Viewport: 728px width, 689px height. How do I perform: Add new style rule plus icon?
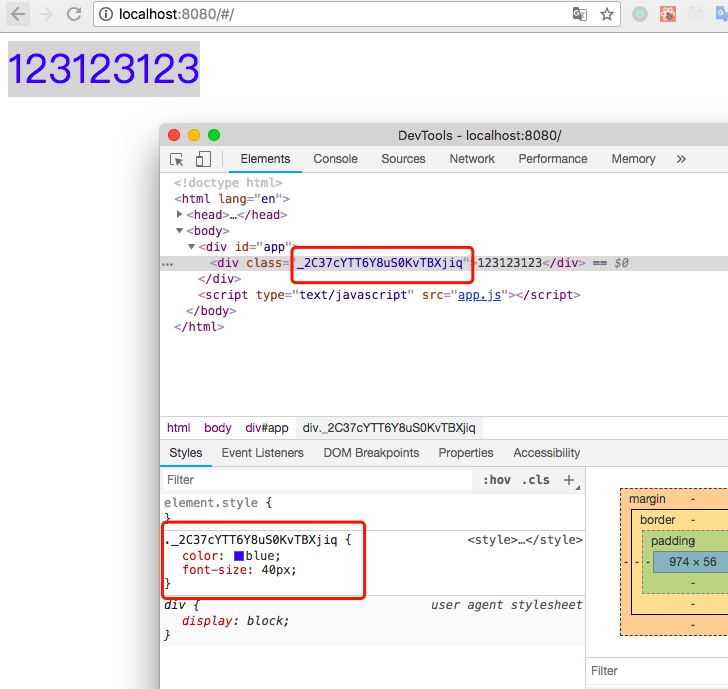point(569,480)
